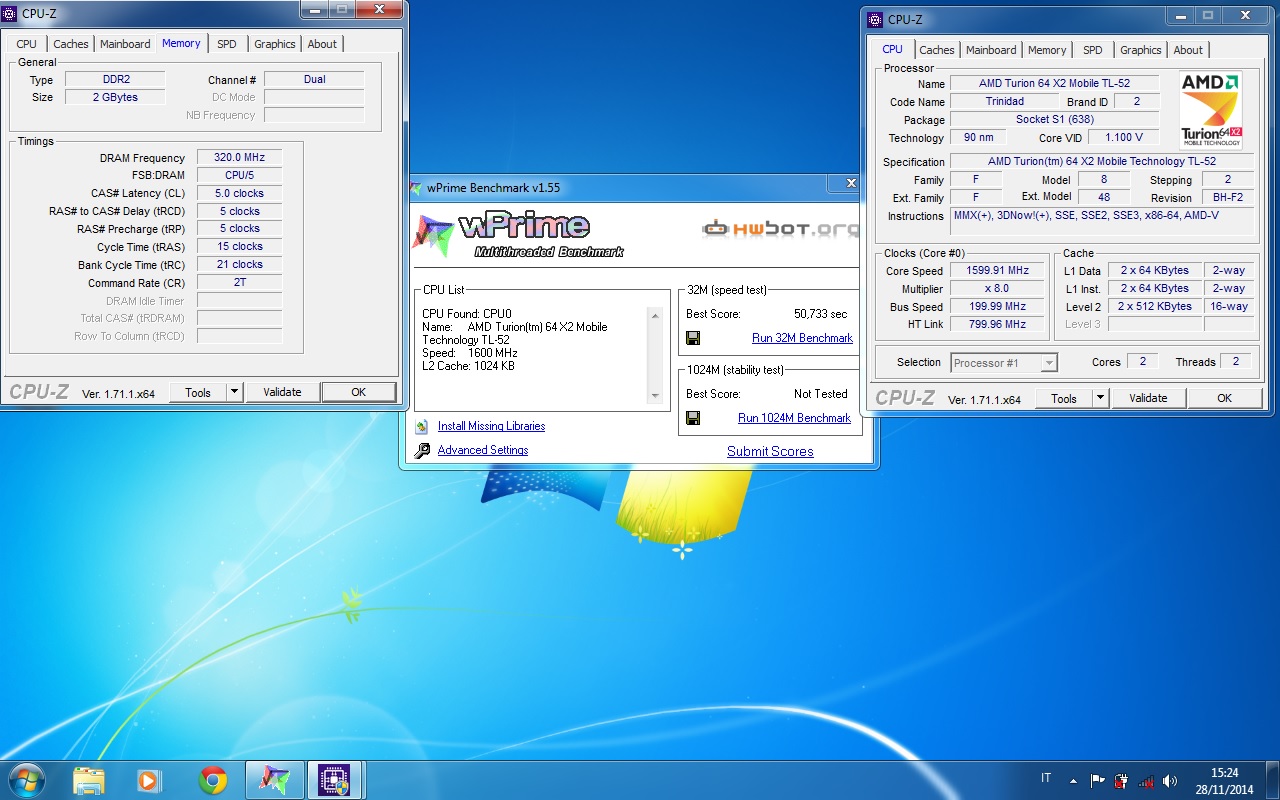Open Graphics tab in left CPU-Z window

coord(274,44)
